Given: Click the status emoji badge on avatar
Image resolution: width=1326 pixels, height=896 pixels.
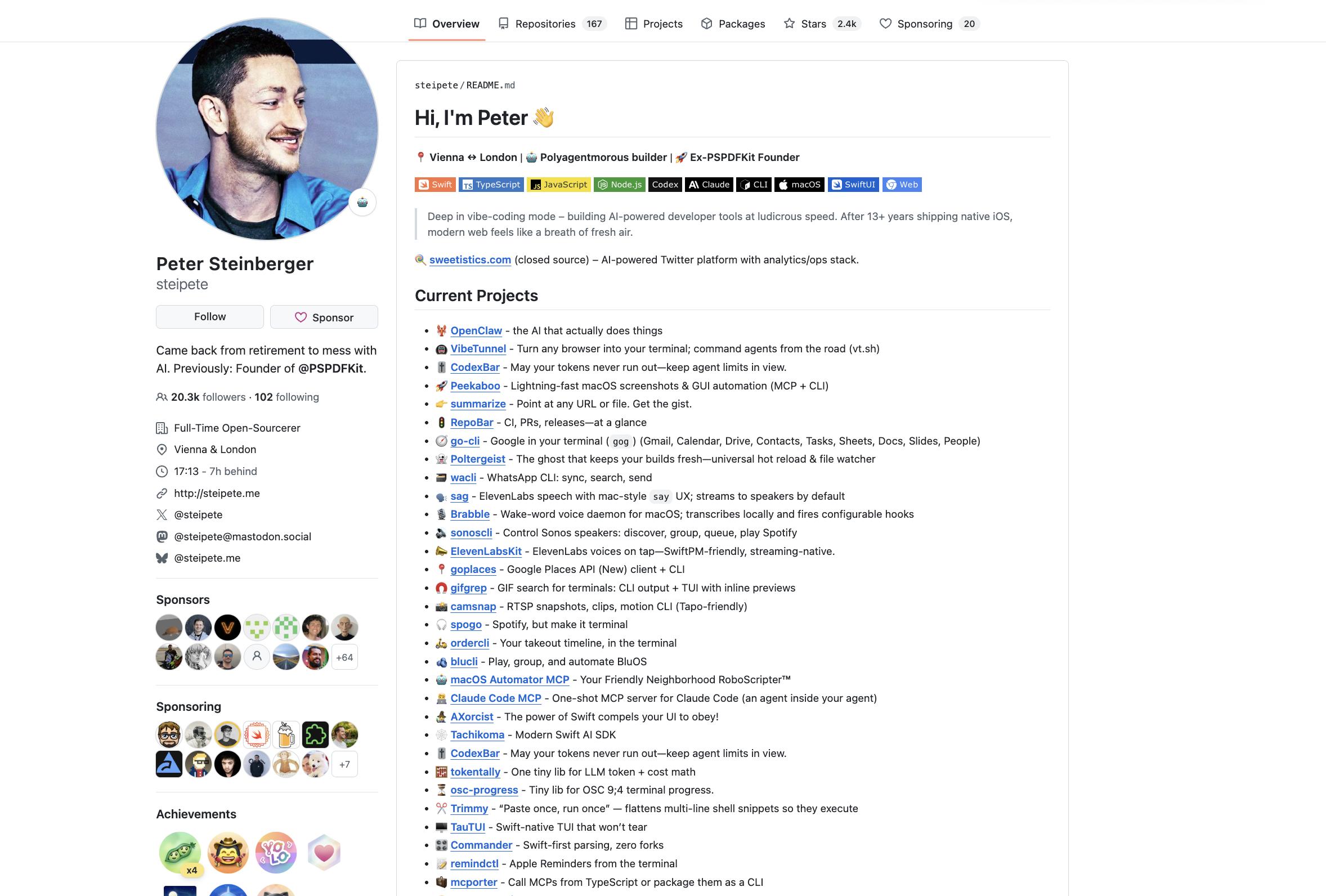Looking at the screenshot, I should (x=362, y=202).
